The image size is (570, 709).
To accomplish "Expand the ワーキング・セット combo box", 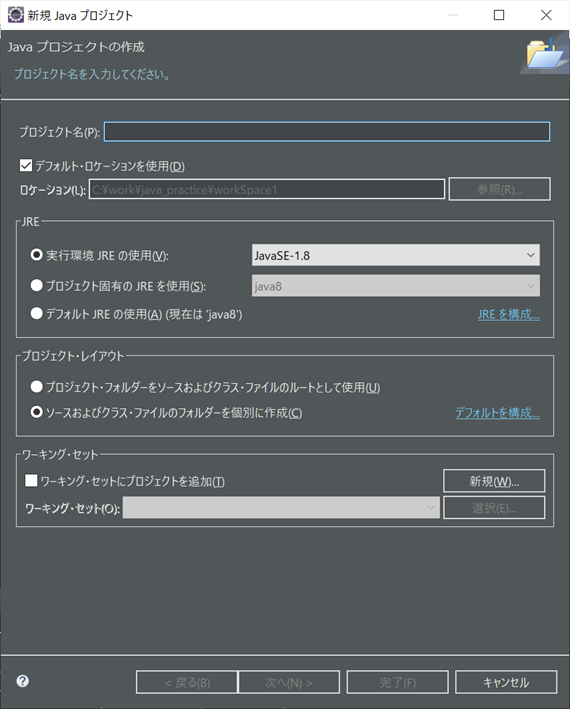I will click(281, 508).
